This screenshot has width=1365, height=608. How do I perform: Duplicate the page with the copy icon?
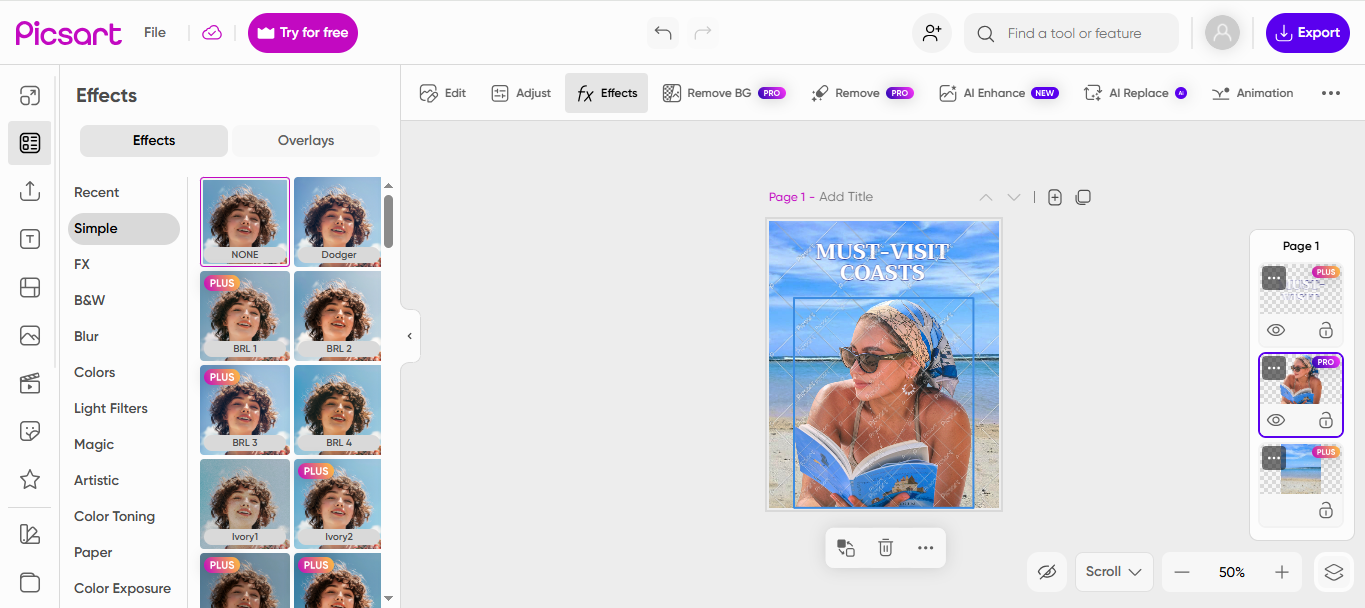[x=1083, y=197]
